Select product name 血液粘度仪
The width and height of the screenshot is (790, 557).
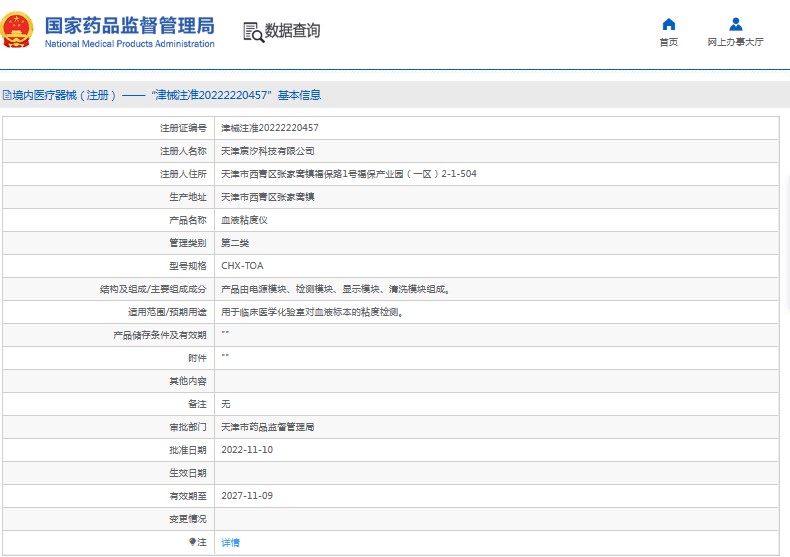(244, 220)
